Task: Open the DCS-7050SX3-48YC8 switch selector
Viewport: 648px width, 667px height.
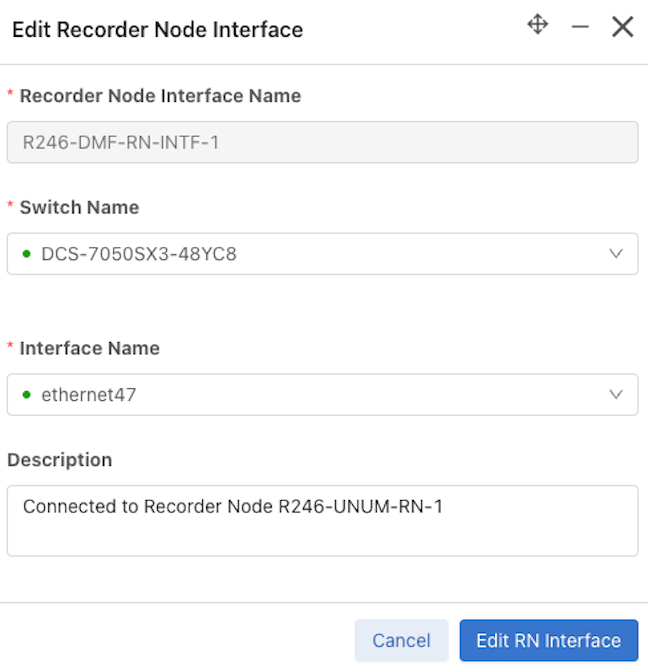Action: [323, 254]
